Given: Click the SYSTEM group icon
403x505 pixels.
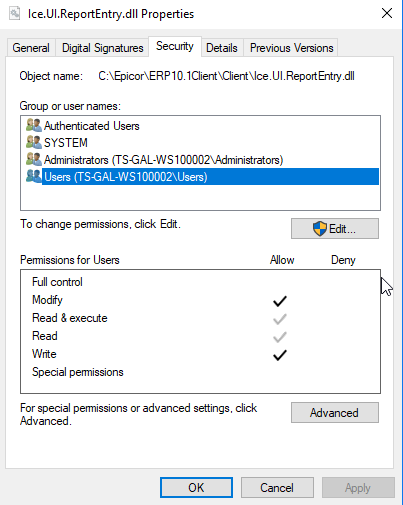Looking at the screenshot, I should [33, 142].
